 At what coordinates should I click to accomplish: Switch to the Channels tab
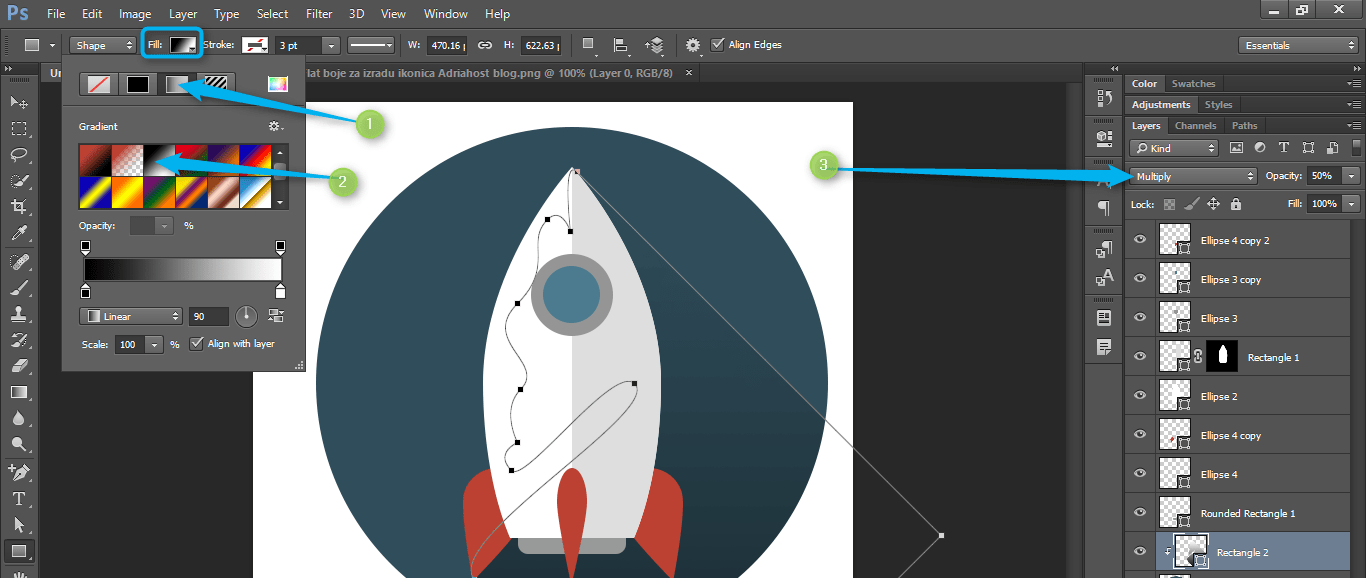click(x=1195, y=126)
